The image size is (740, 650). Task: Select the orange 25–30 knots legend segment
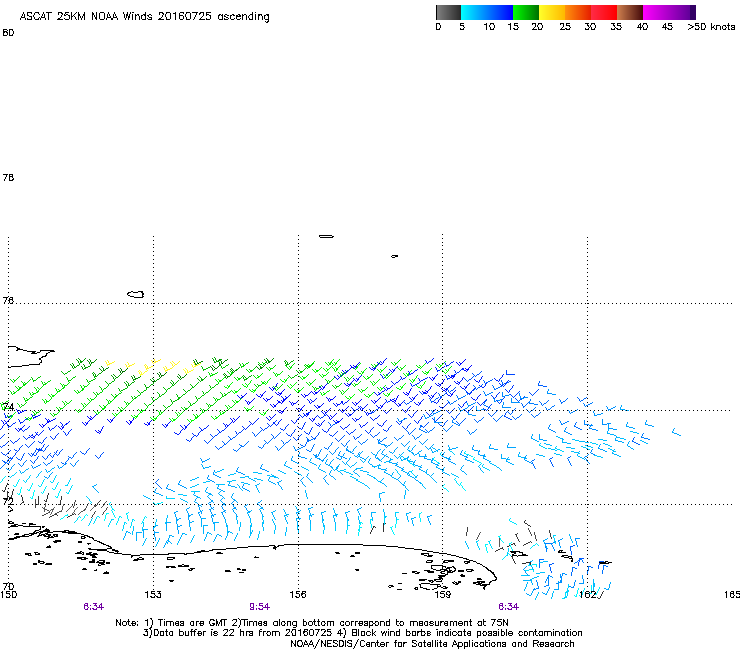click(x=578, y=12)
